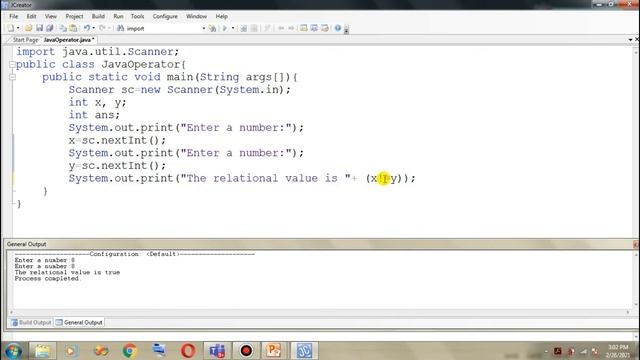
Task: Toggle the Output window panel icon
Action: (x=314, y=28)
